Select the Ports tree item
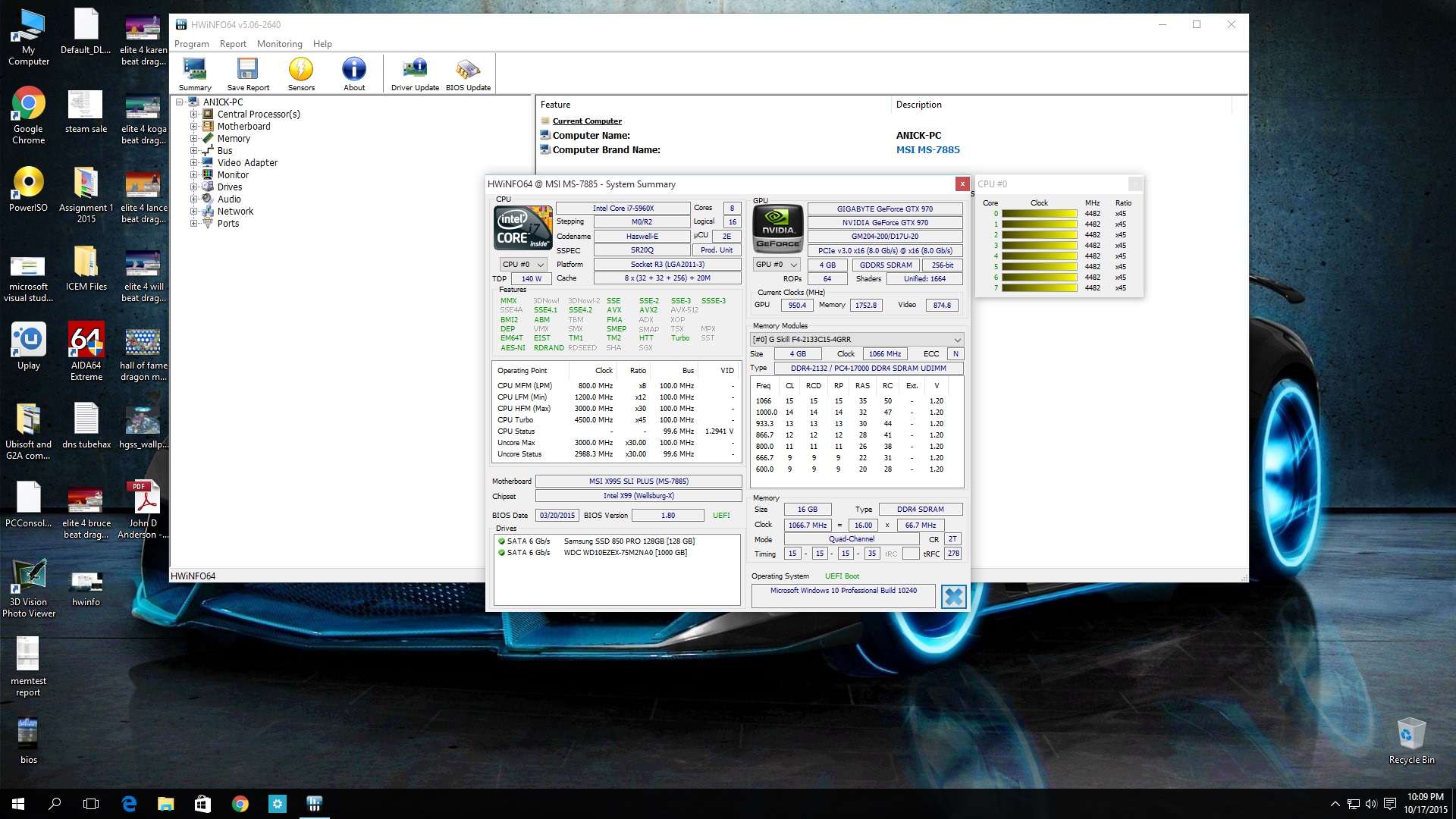Image resolution: width=1456 pixels, height=819 pixels. pos(227,224)
